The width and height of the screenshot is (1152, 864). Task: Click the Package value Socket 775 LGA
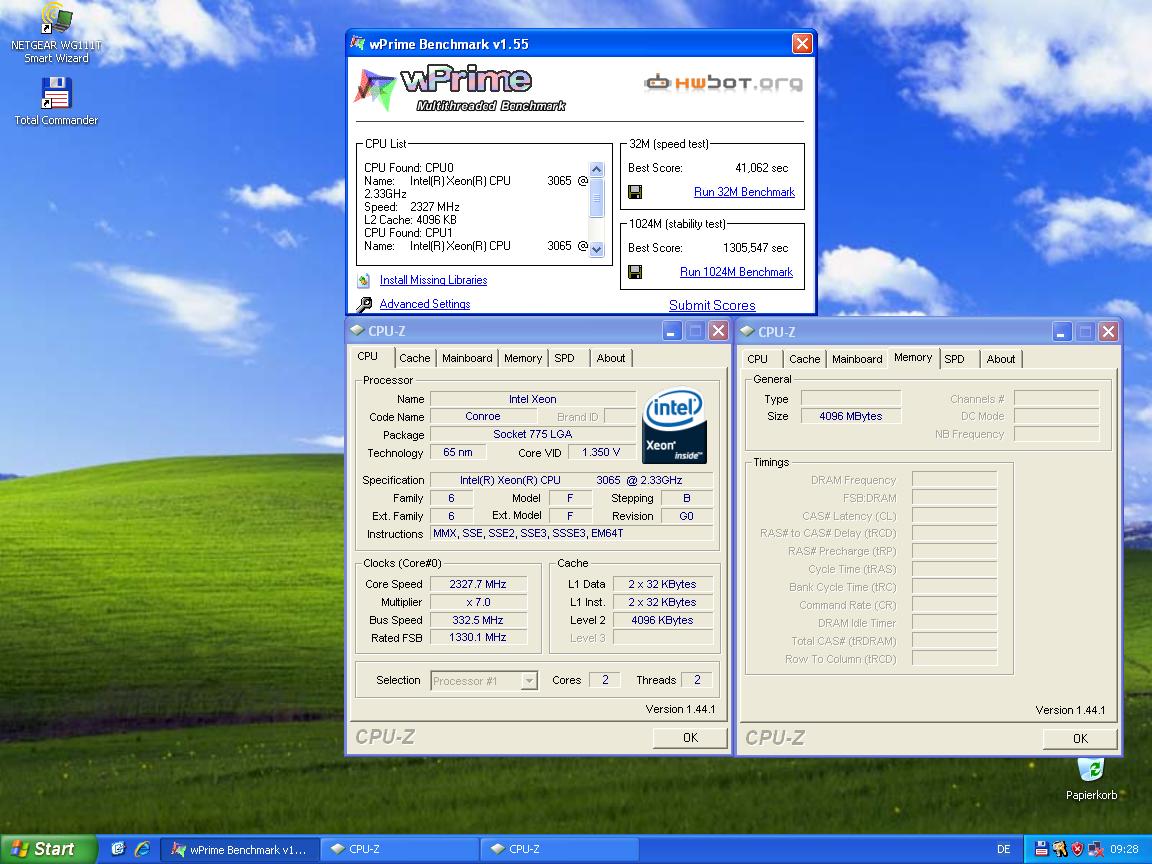[x=533, y=434]
